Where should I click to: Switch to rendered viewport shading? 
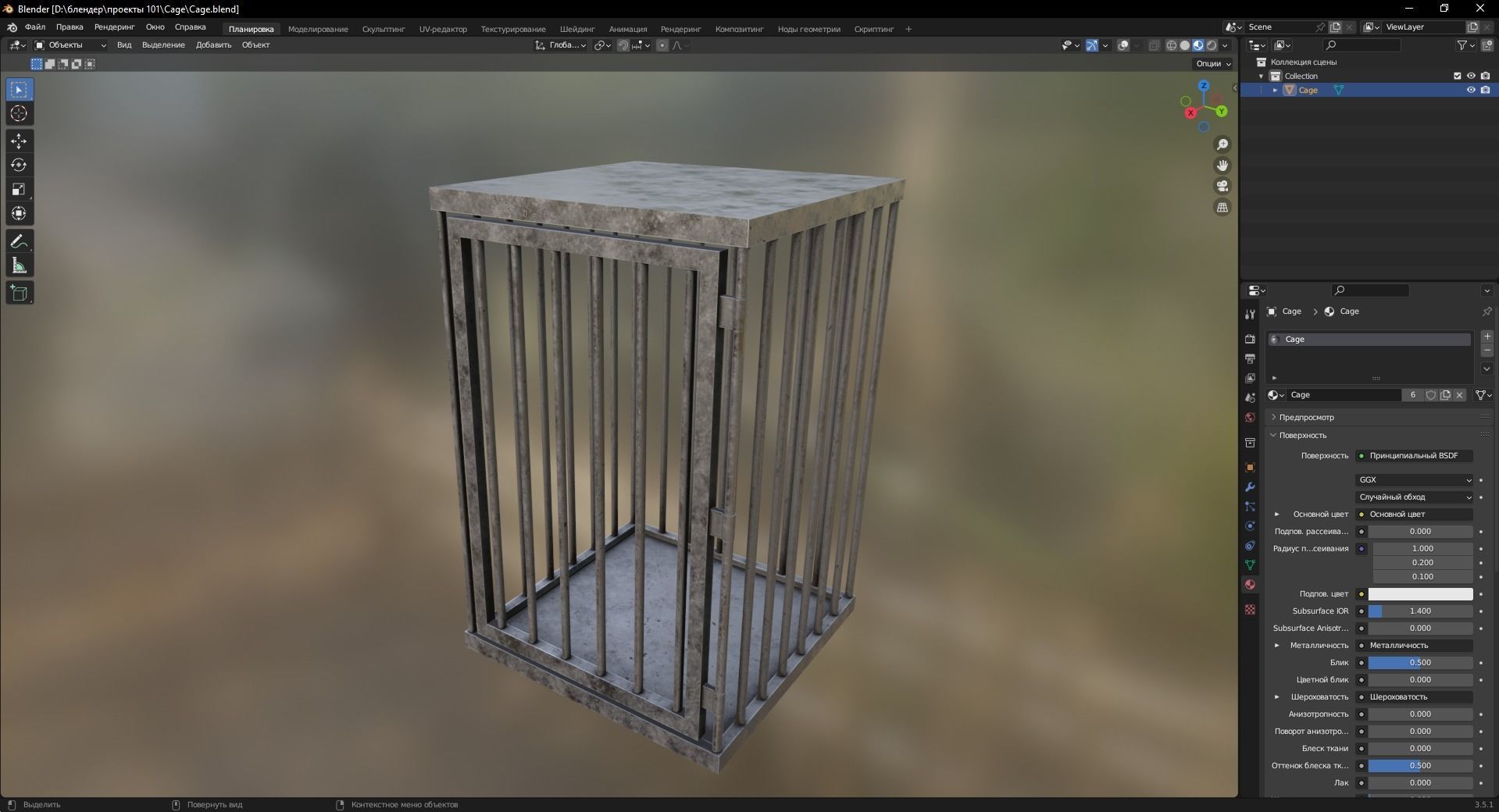1212,45
